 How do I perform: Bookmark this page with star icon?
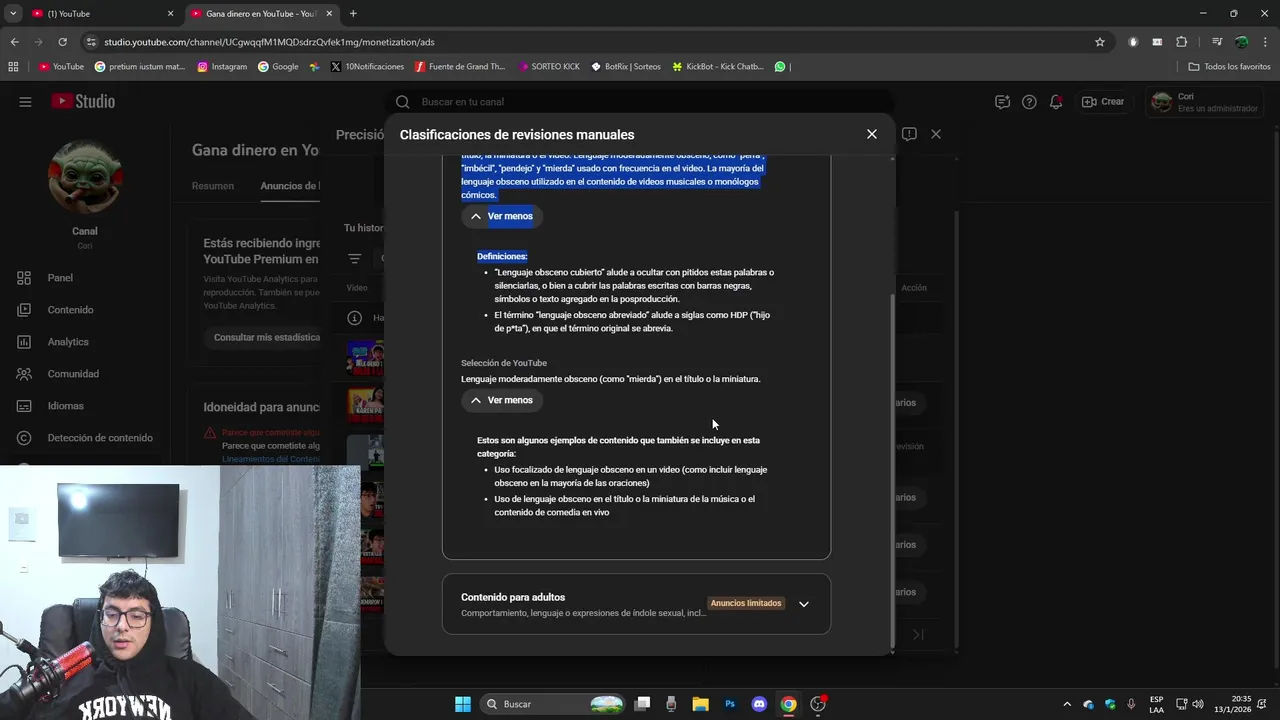pyautogui.click(x=1100, y=42)
